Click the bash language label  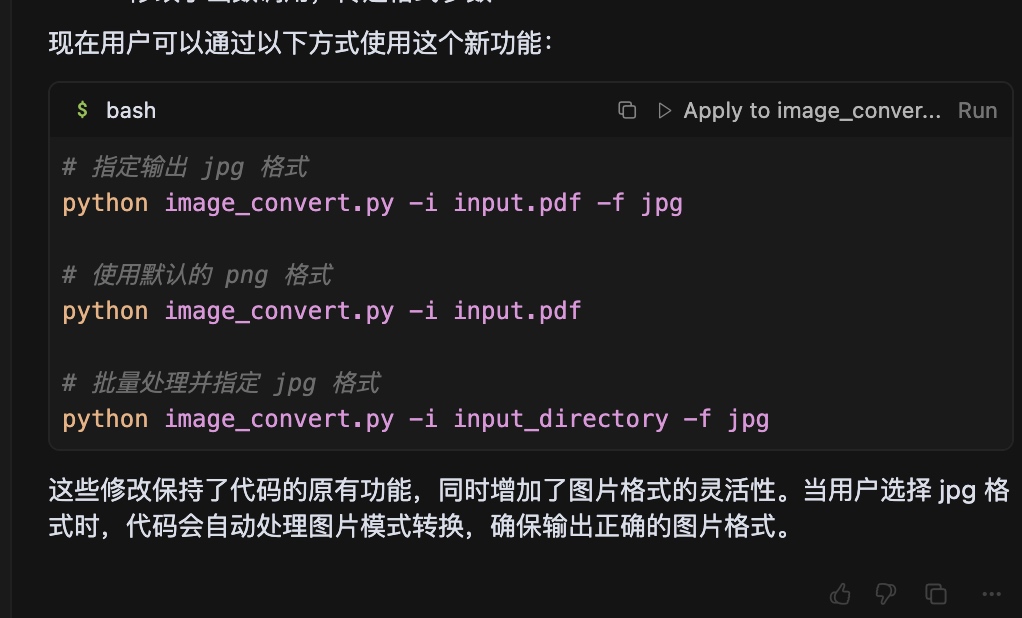(131, 110)
